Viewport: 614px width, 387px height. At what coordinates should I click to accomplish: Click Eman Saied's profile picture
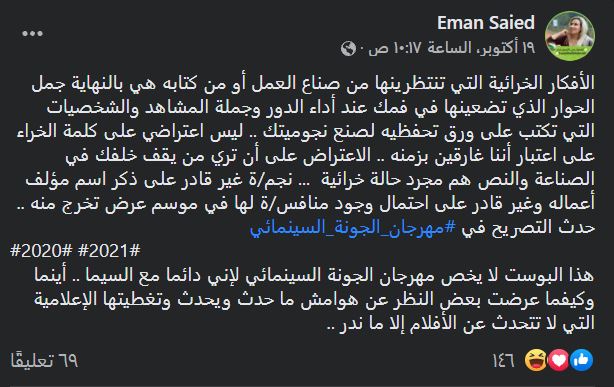[x=570, y=36]
